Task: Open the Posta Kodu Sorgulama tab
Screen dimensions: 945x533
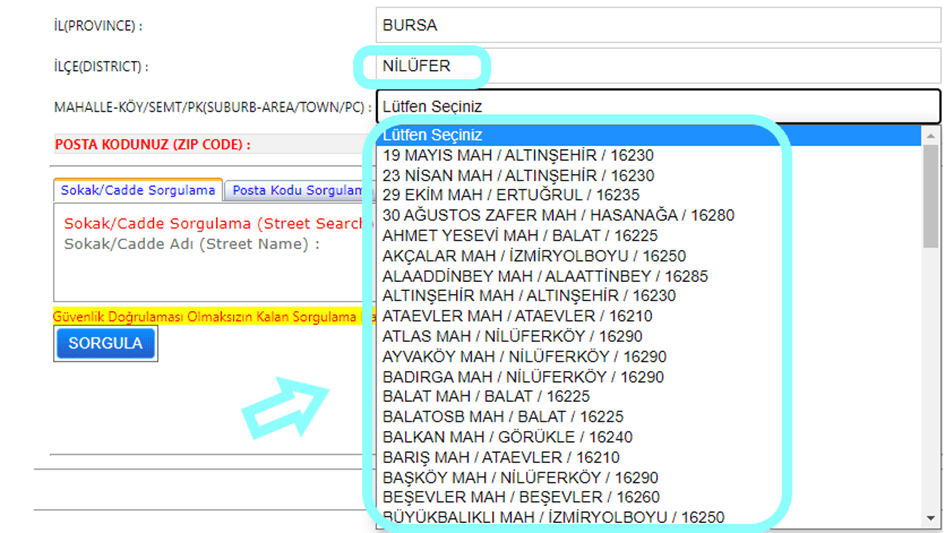Action: point(297,190)
